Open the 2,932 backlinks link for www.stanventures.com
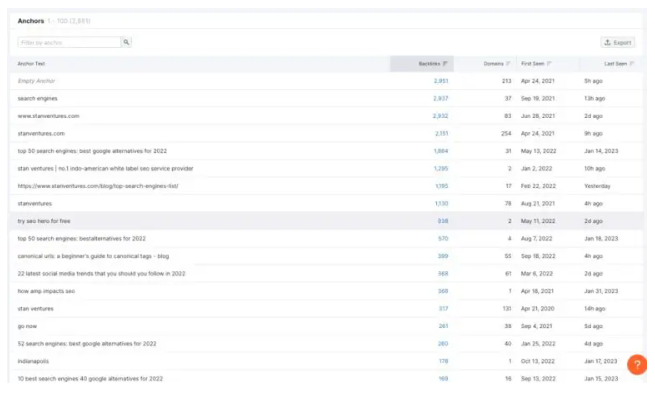 click(440, 116)
